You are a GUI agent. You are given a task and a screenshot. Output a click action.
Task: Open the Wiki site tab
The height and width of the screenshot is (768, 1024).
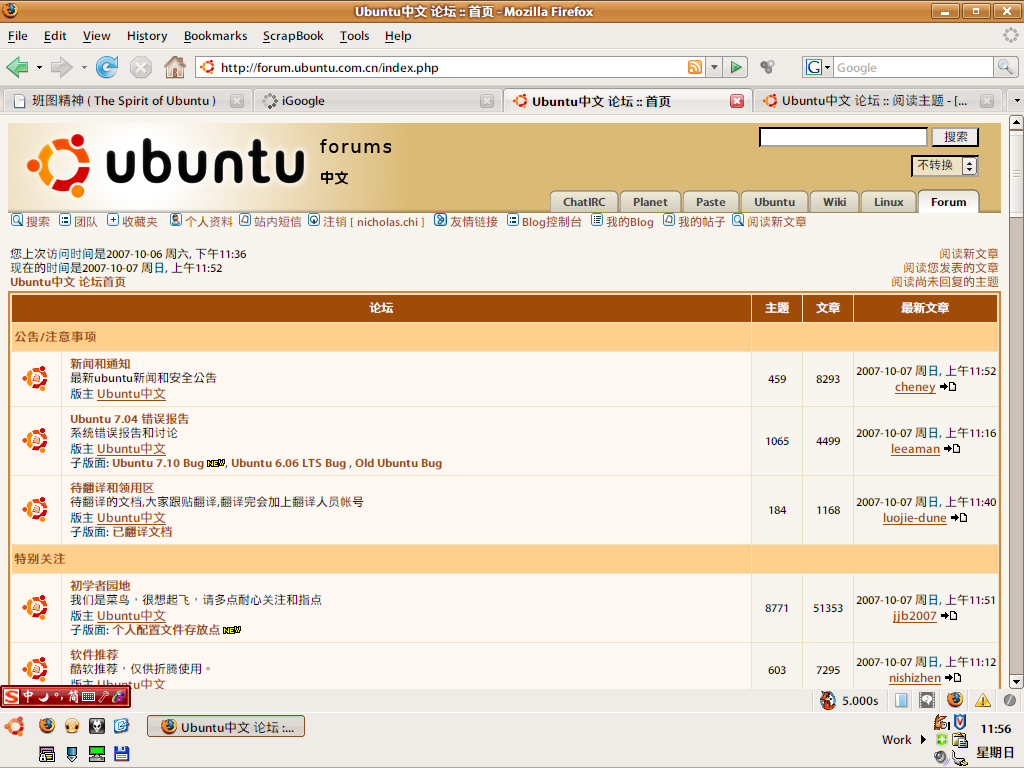(834, 202)
